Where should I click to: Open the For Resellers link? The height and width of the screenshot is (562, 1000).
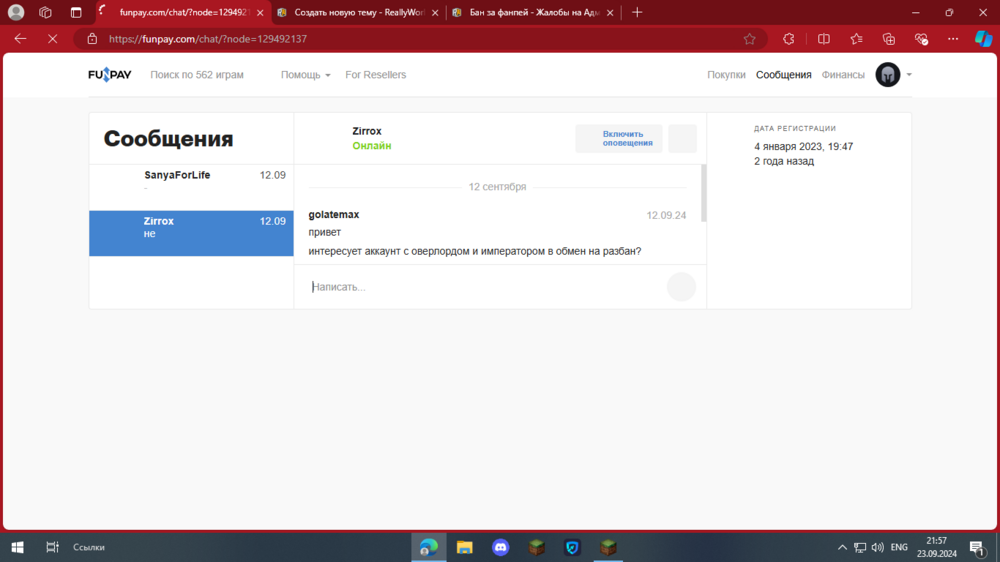(375, 75)
